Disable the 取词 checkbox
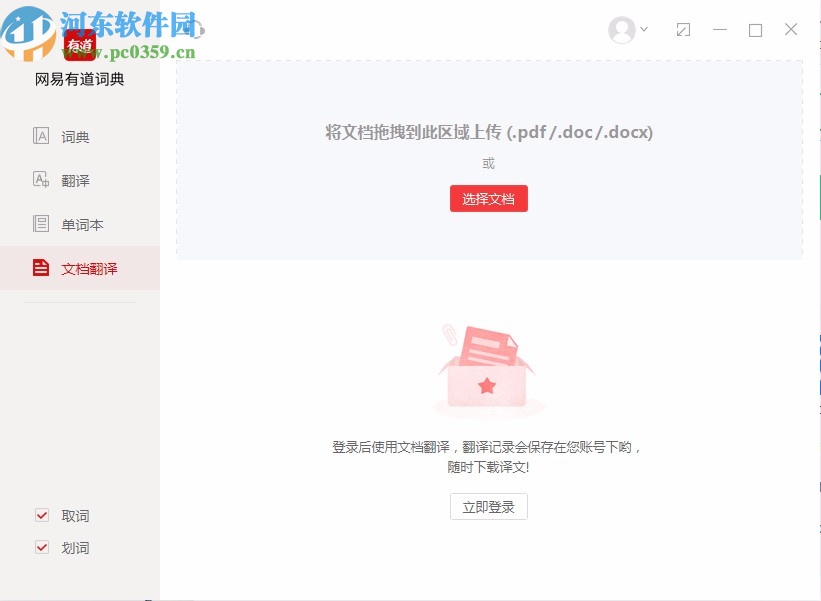Screen dimensions: 821x601 pyautogui.click(x=42, y=515)
